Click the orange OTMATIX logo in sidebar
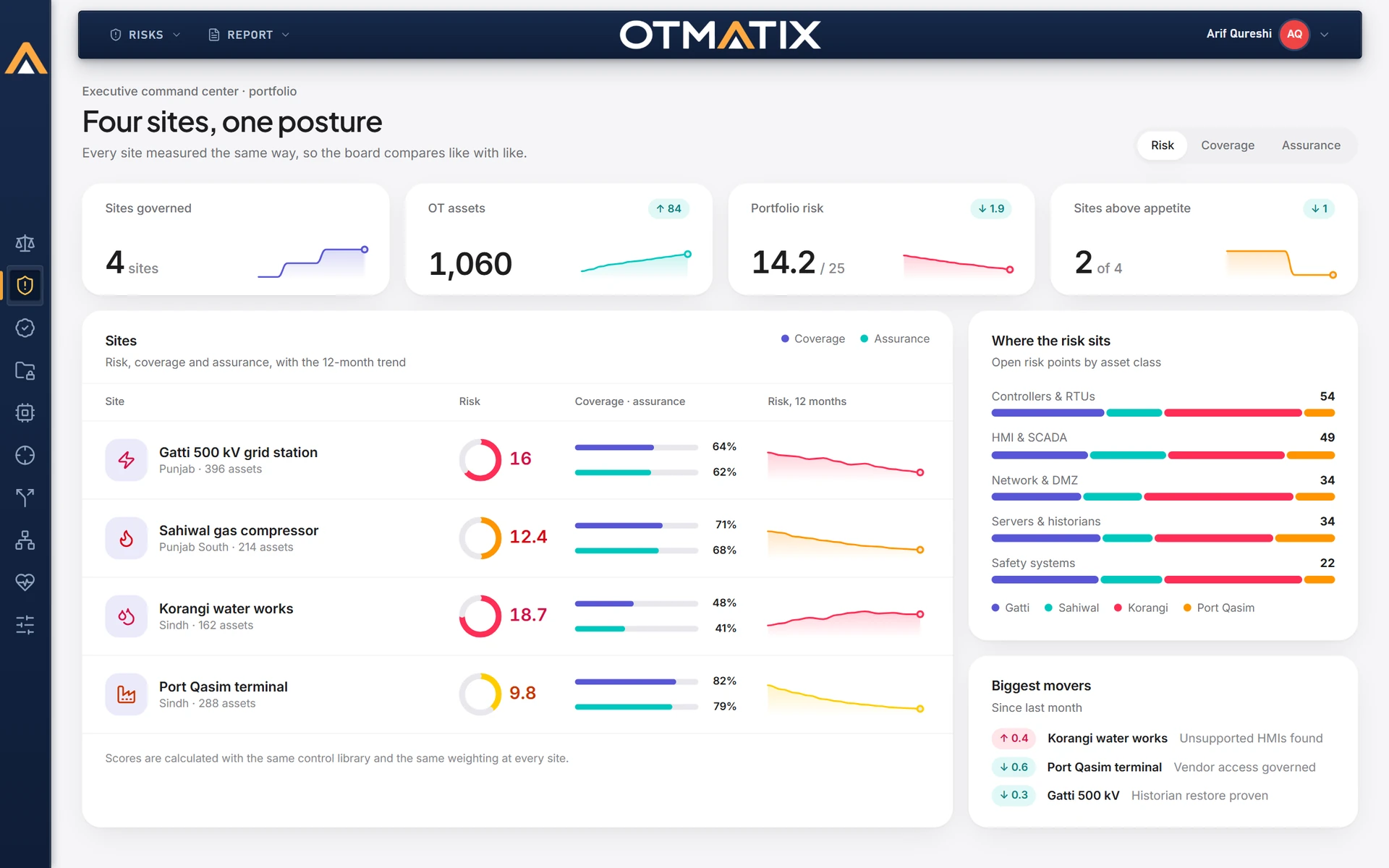Image resolution: width=1389 pixels, height=868 pixels. point(26,59)
